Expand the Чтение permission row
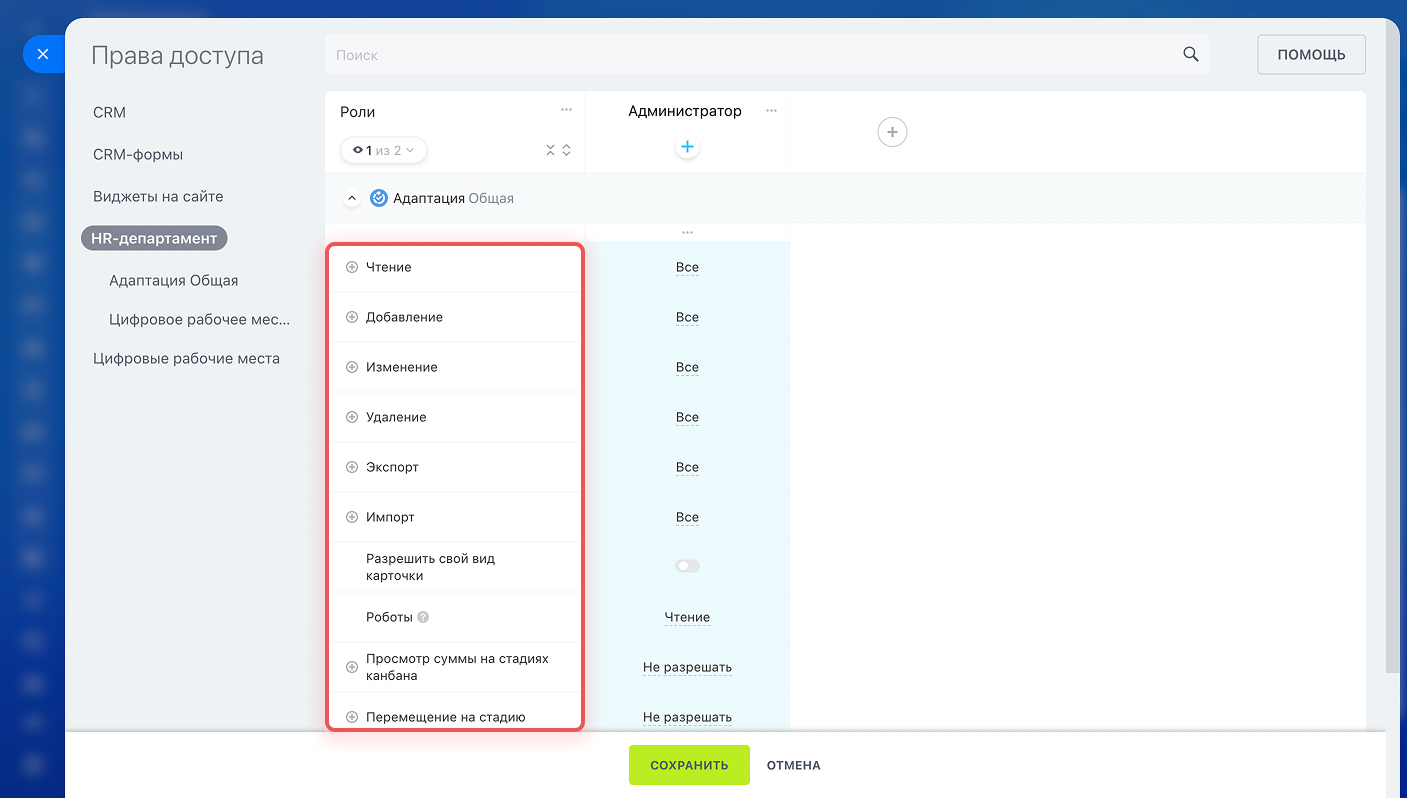The width and height of the screenshot is (1407, 798). [x=352, y=267]
